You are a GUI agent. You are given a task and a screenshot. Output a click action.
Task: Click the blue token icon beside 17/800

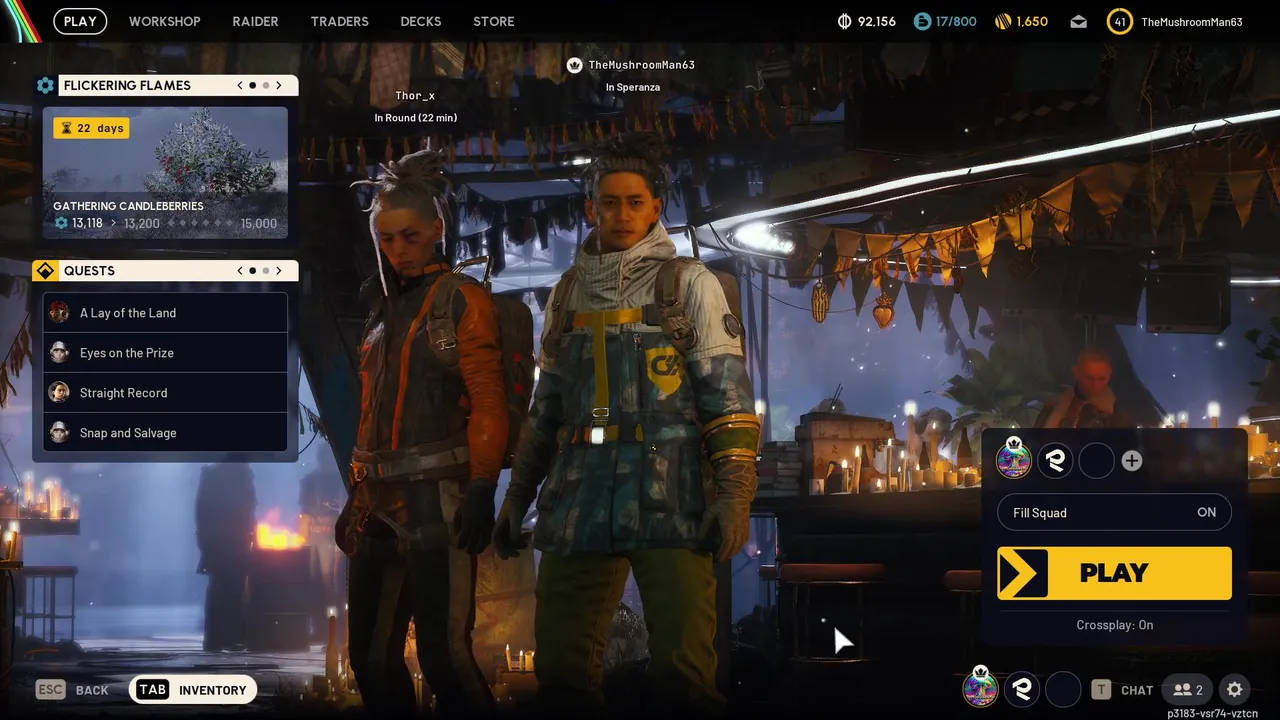click(x=922, y=21)
